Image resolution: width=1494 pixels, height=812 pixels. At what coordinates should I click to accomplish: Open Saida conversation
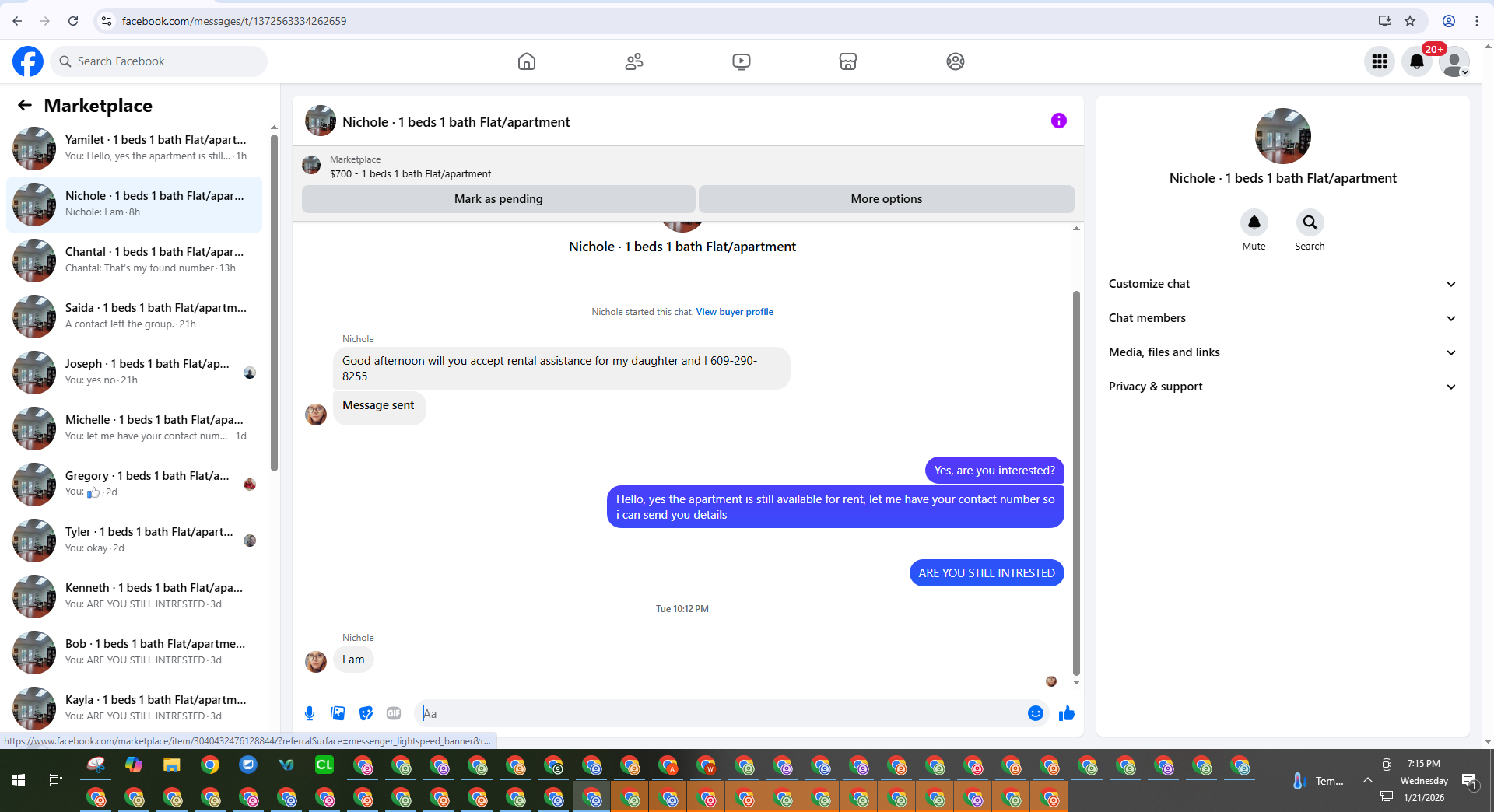coord(134,317)
